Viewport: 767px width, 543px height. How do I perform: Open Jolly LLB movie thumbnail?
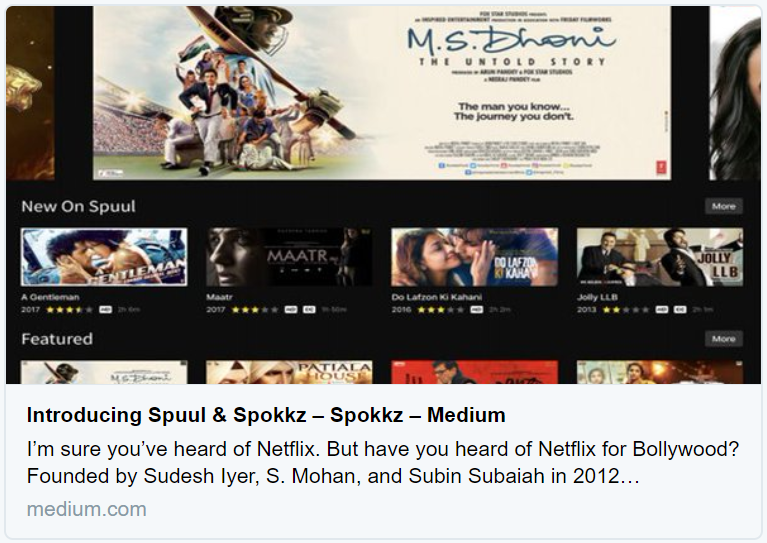[659, 257]
